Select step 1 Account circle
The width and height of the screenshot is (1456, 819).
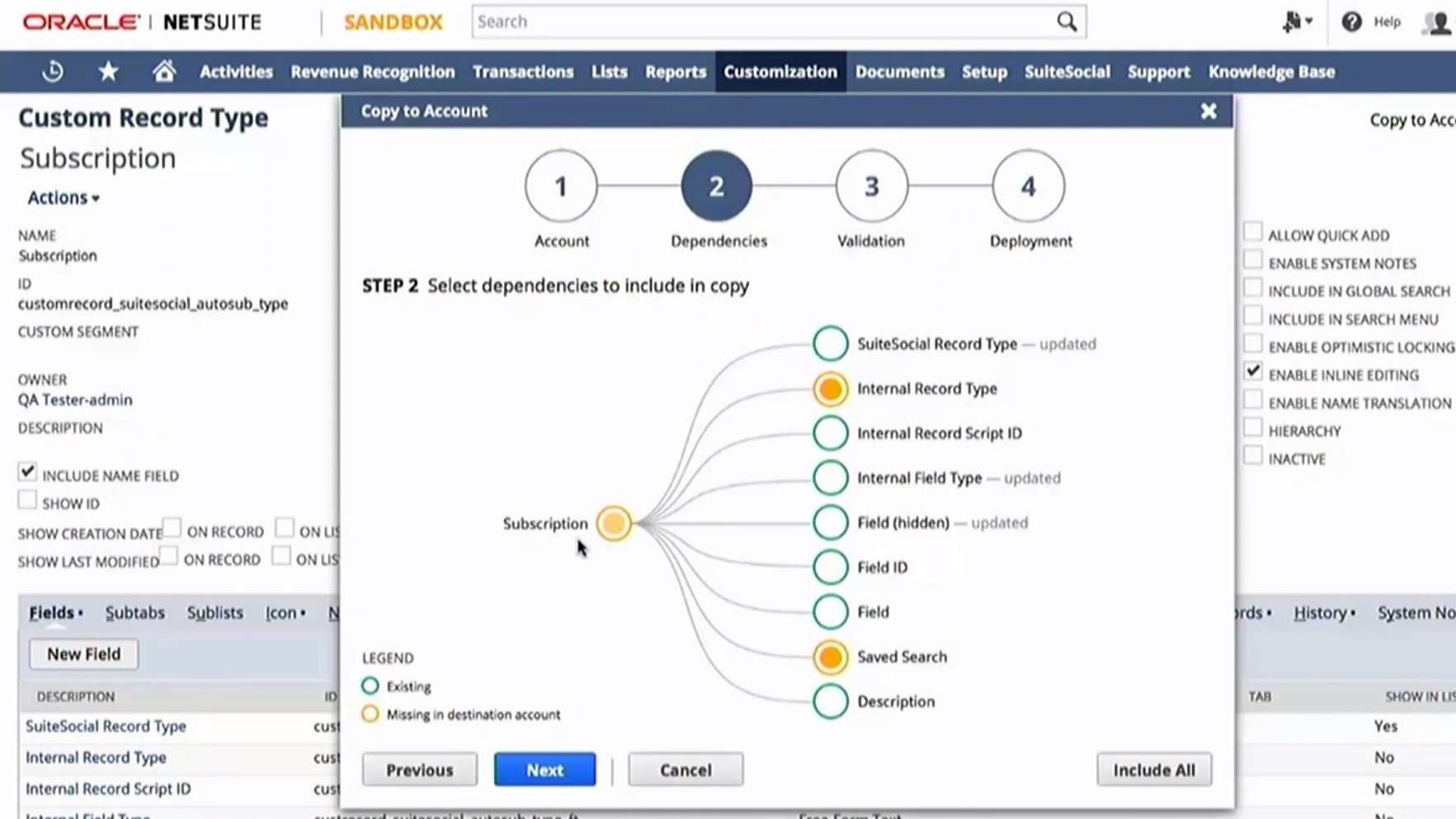[561, 186]
